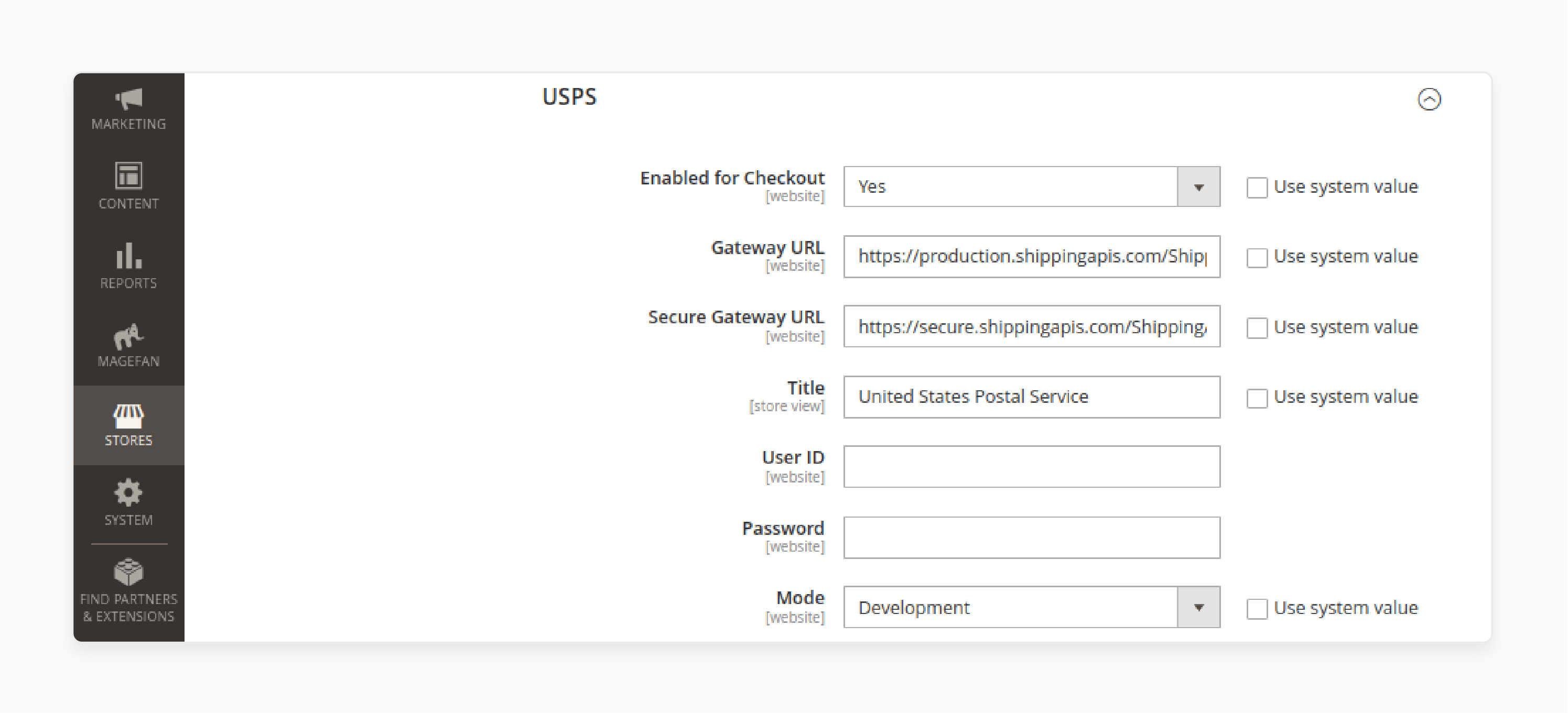Toggle Use system value for Gateway URL

click(1257, 257)
